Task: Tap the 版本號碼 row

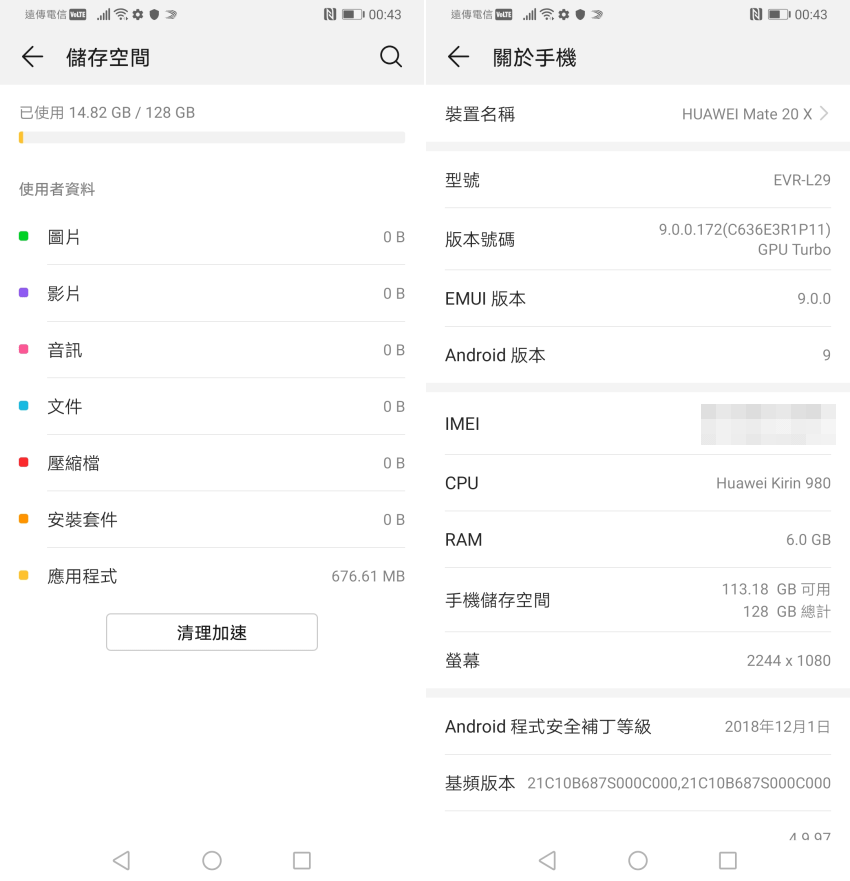Action: (638, 239)
